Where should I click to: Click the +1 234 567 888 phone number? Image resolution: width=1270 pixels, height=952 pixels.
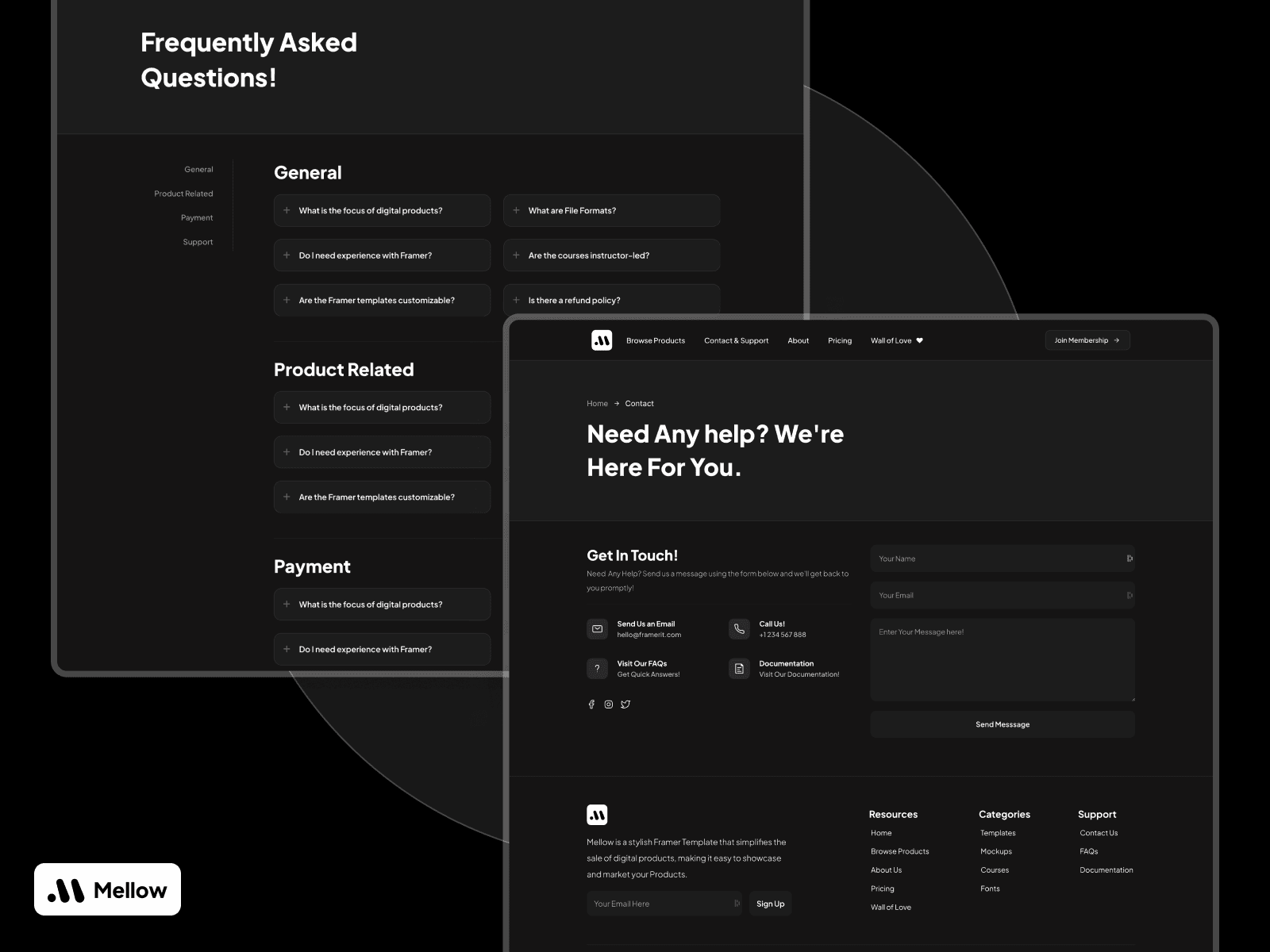782,635
